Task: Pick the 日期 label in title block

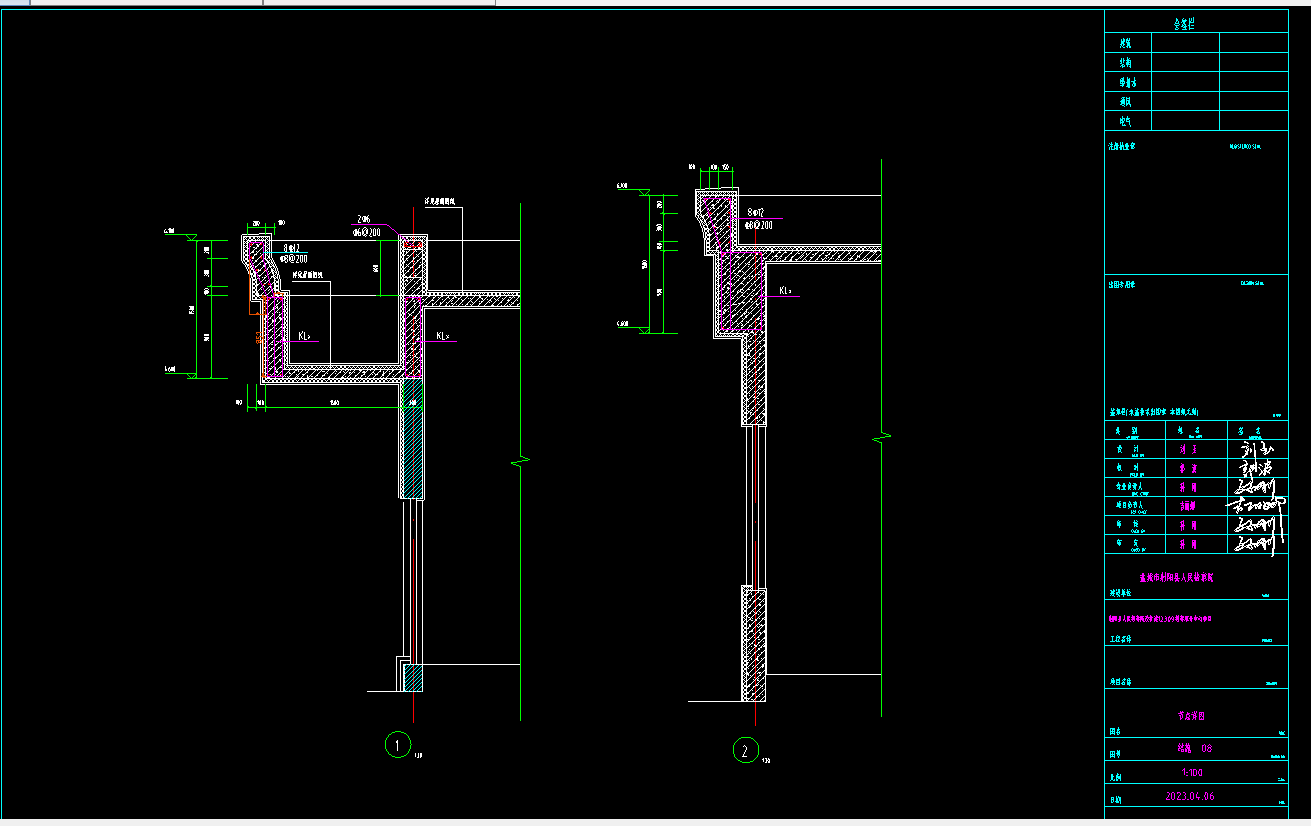Action: tap(1117, 802)
